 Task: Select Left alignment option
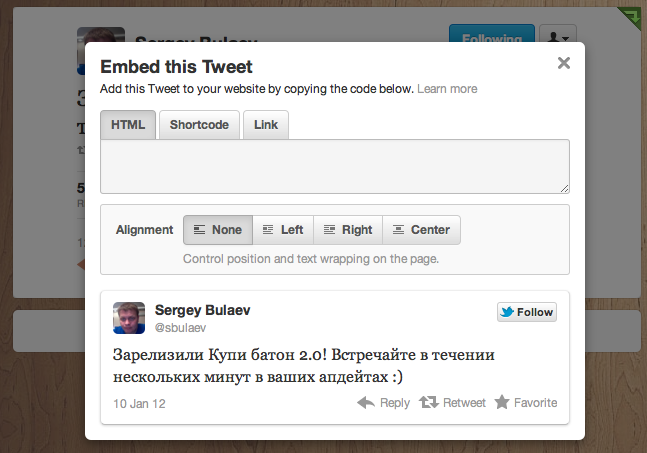click(x=283, y=230)
